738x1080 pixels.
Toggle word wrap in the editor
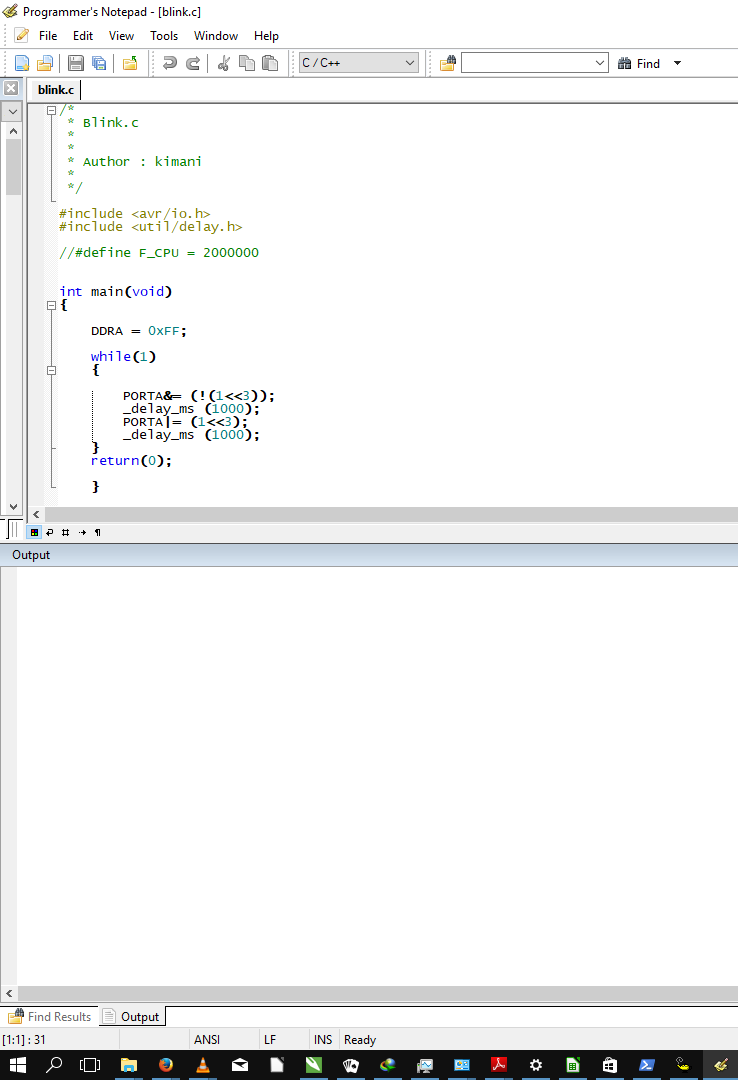click(x=50, y=532)
